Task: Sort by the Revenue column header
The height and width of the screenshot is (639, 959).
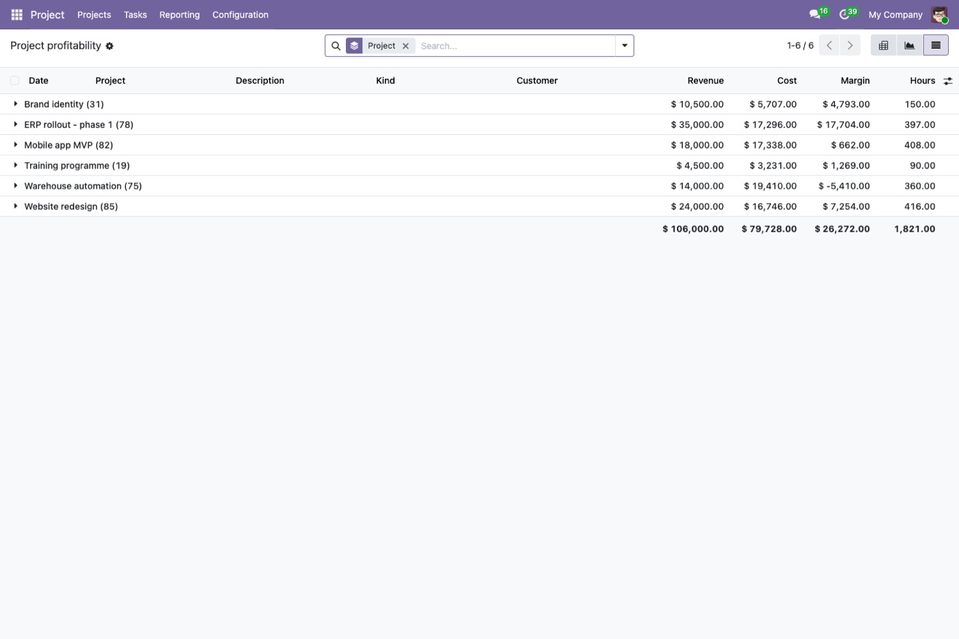Action: pyautogui.click(x=705, y=81)
